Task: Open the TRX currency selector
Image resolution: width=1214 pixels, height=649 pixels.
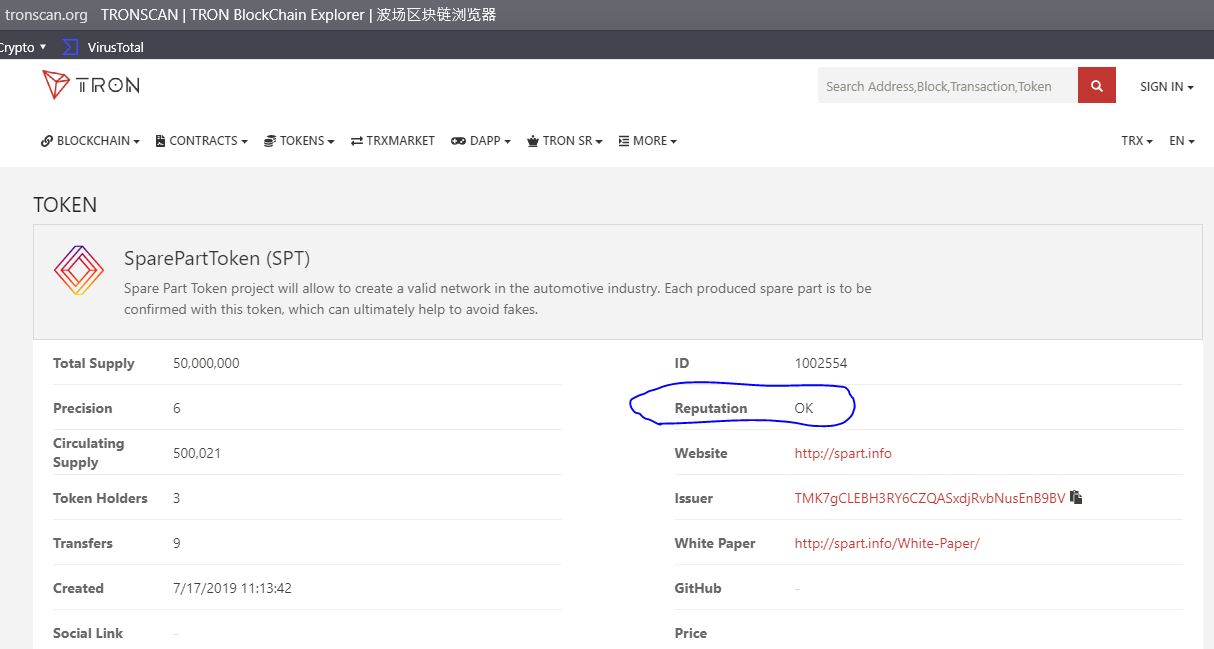Action: tap(1137, 141)
